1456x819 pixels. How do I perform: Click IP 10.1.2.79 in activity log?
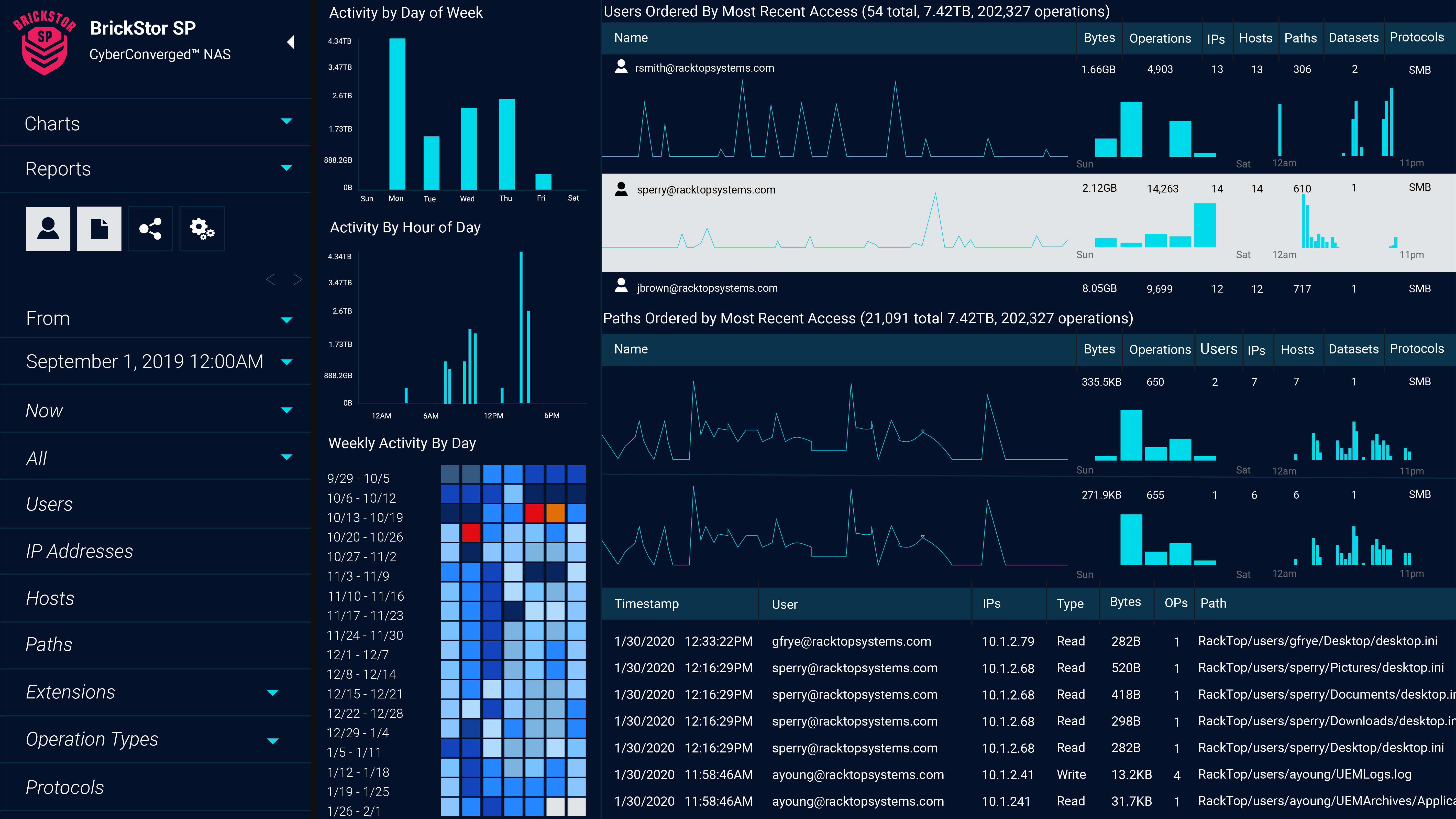(x=1008, y=641)
